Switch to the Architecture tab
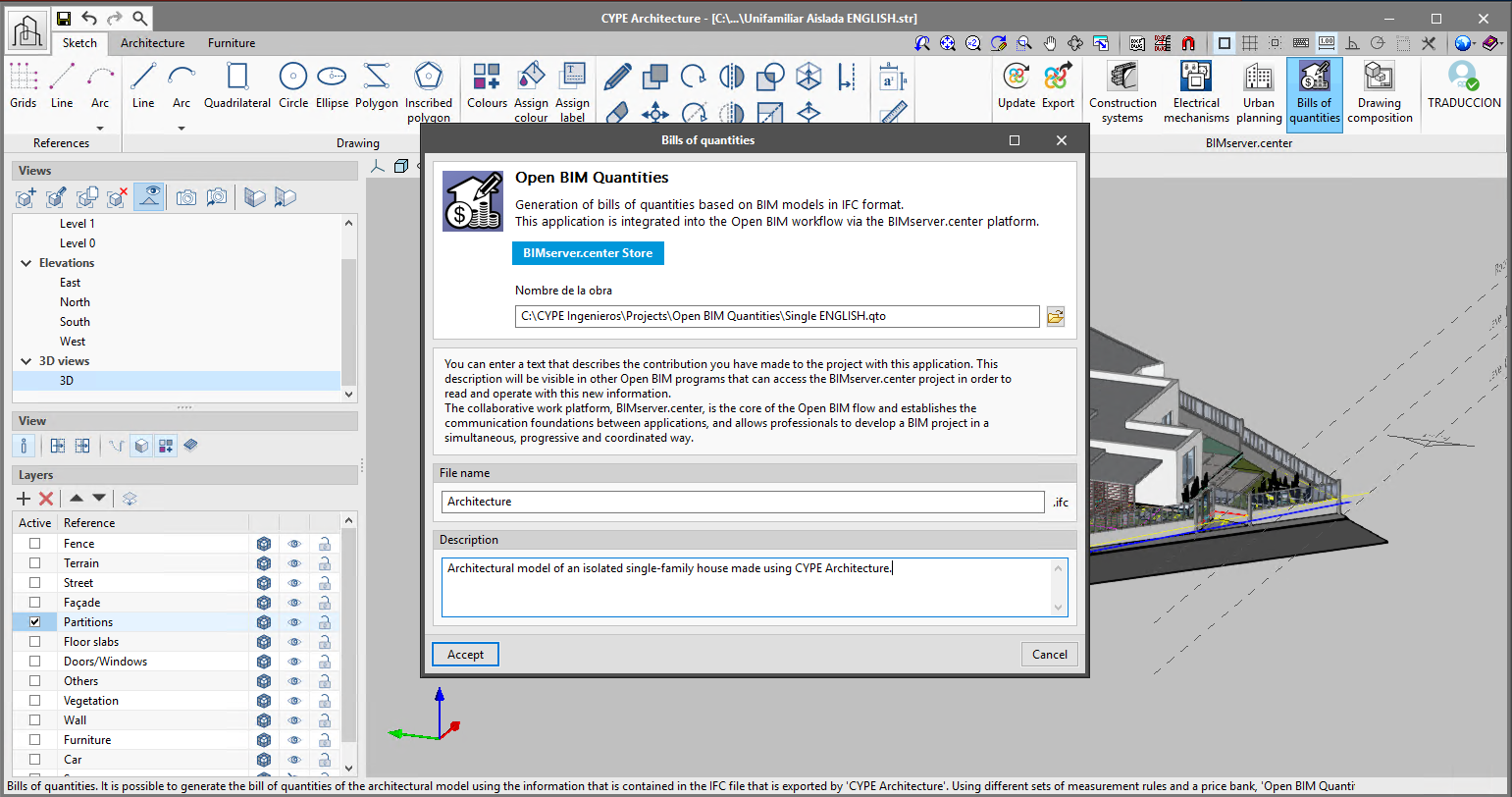 click(152, 43)
